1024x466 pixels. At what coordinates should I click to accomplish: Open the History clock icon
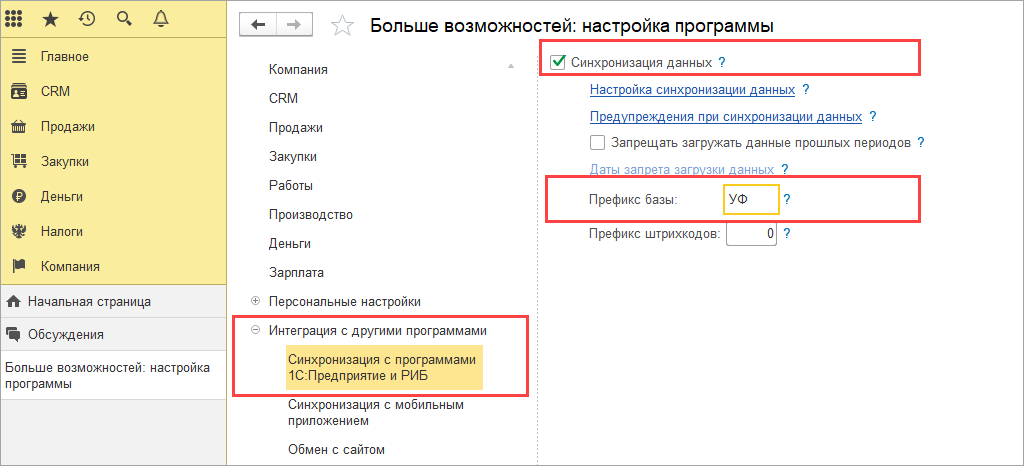coord(87,19)
